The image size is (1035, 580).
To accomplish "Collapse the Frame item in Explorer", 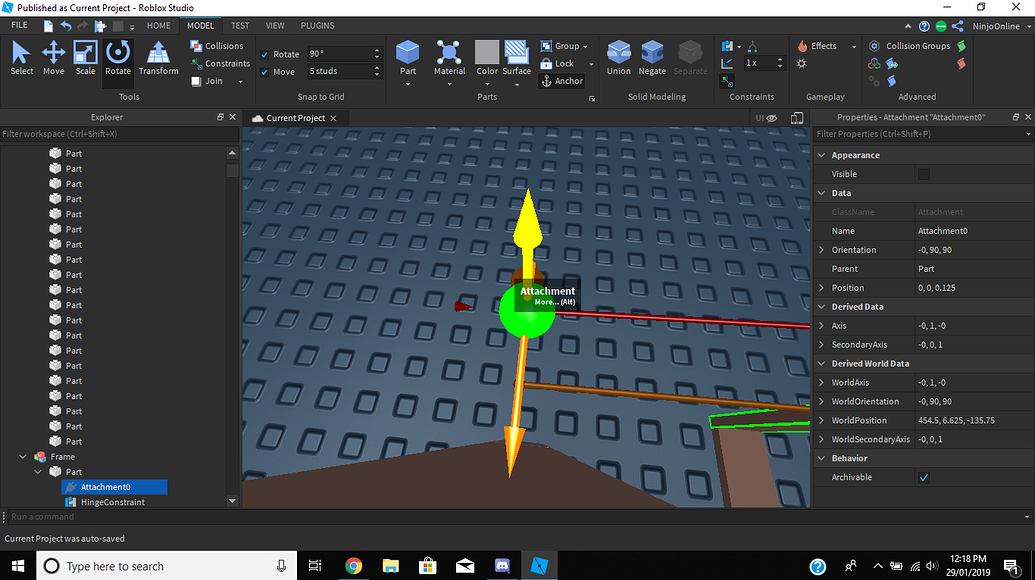I will 22,456.
